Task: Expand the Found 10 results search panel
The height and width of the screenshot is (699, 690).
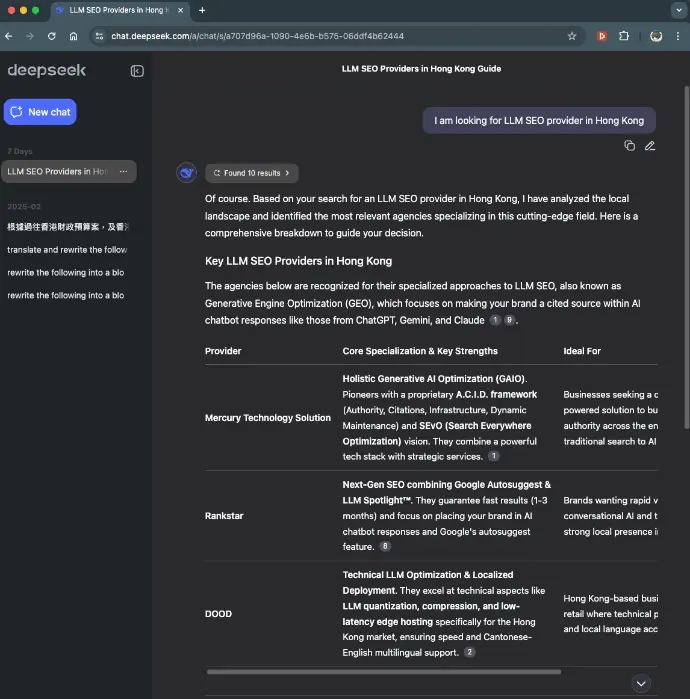Action: (x=252, y=173)
